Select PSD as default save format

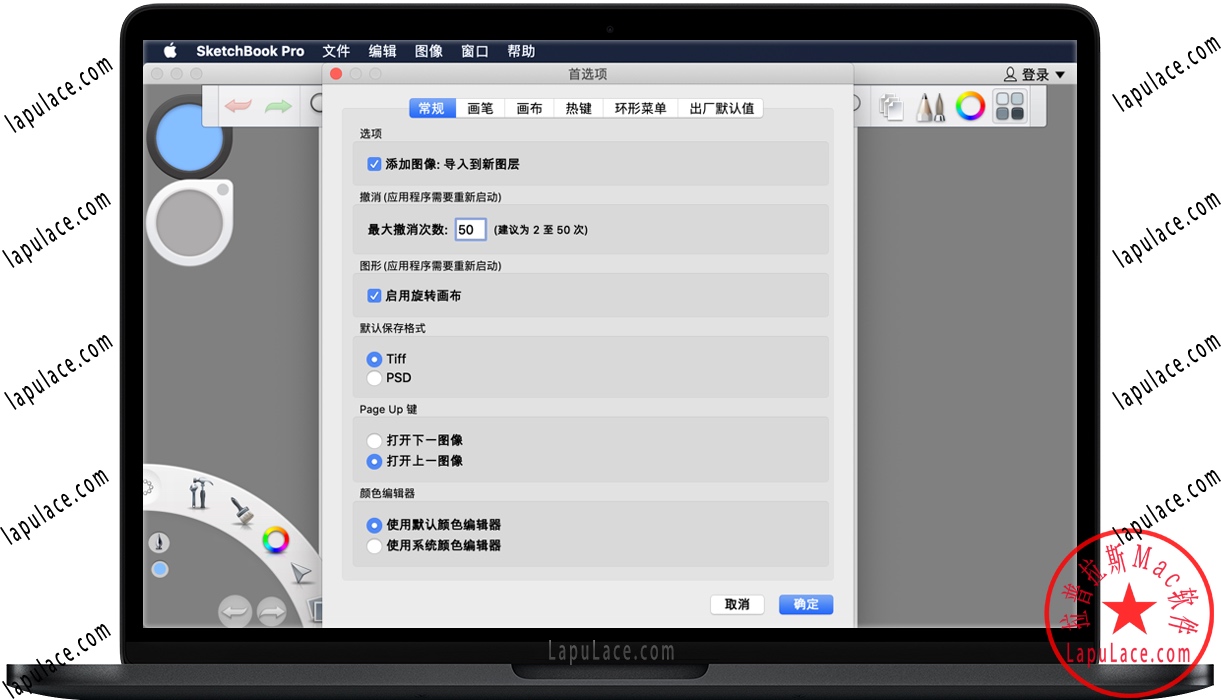tap(374, 378)
